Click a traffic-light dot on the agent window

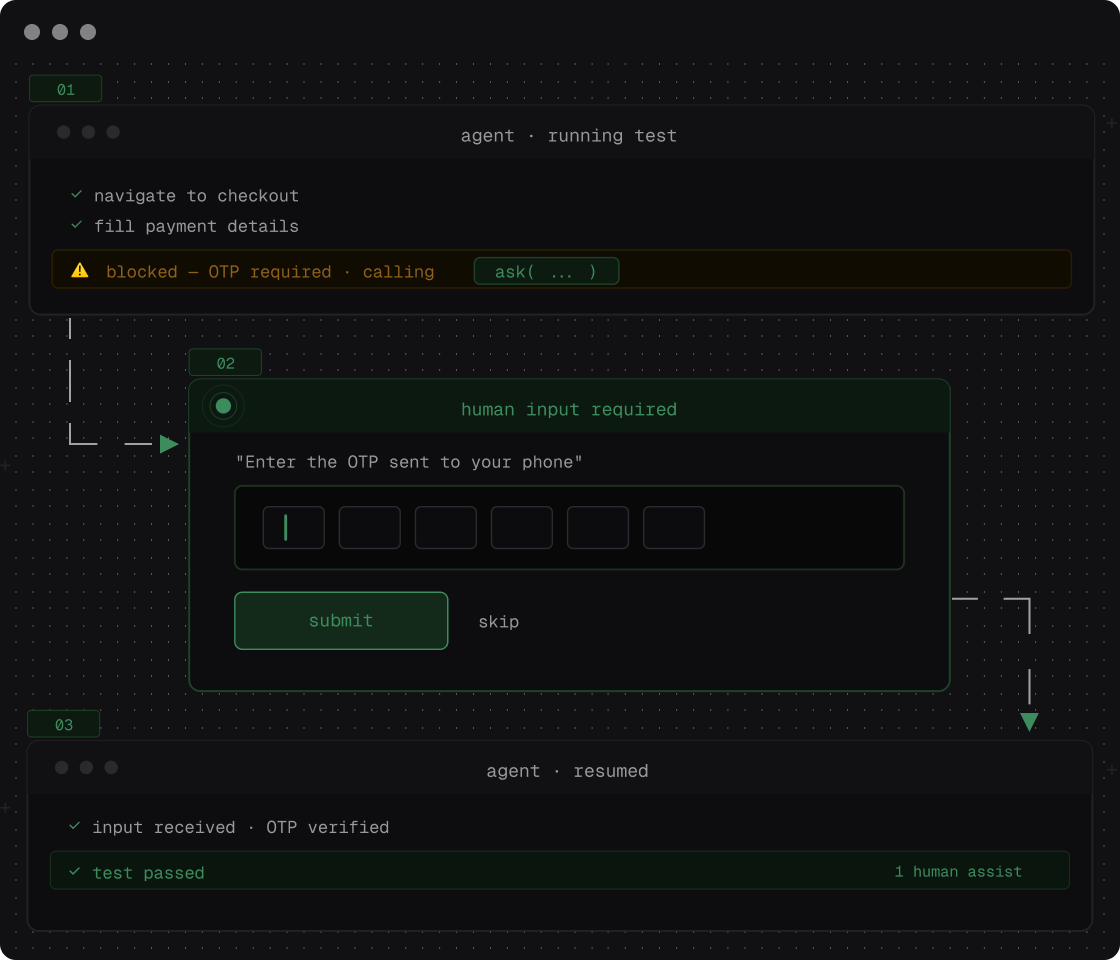click(62, 131)
